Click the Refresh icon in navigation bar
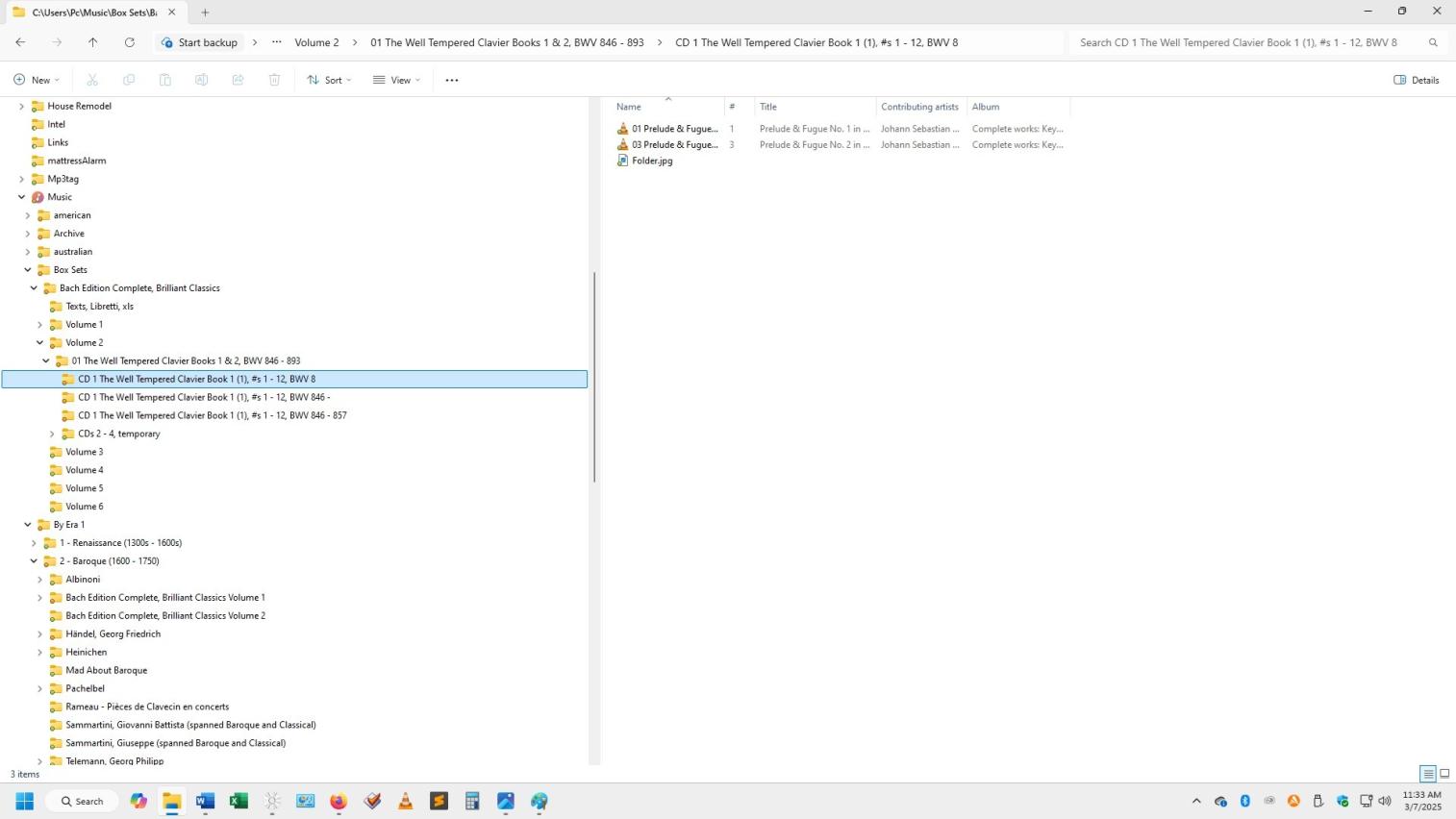1456x819 pixels. click(x=130, y=42)
